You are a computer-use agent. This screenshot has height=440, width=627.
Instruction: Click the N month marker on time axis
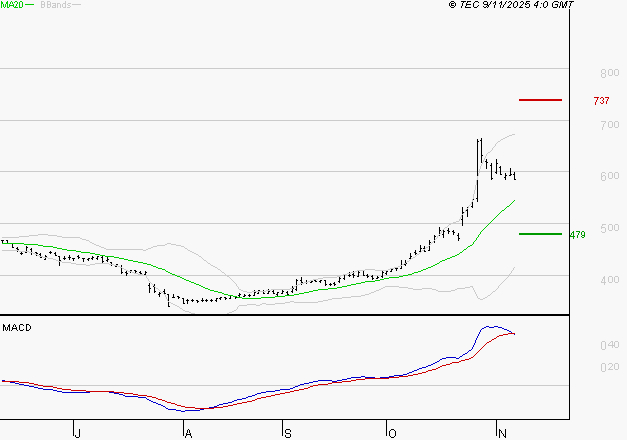(503, 433)
